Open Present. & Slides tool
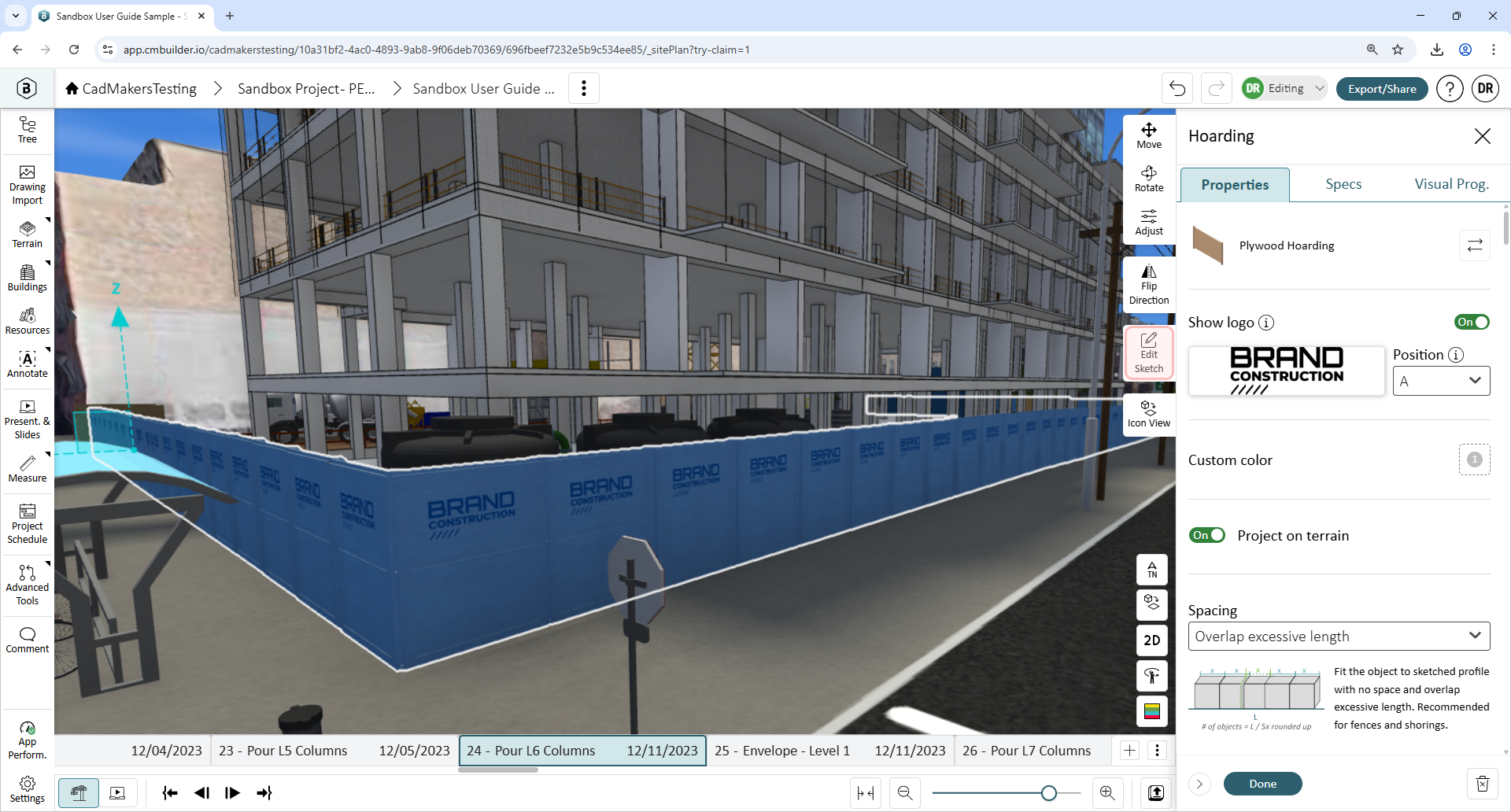The image size is (1511, 812). [28, 419]
